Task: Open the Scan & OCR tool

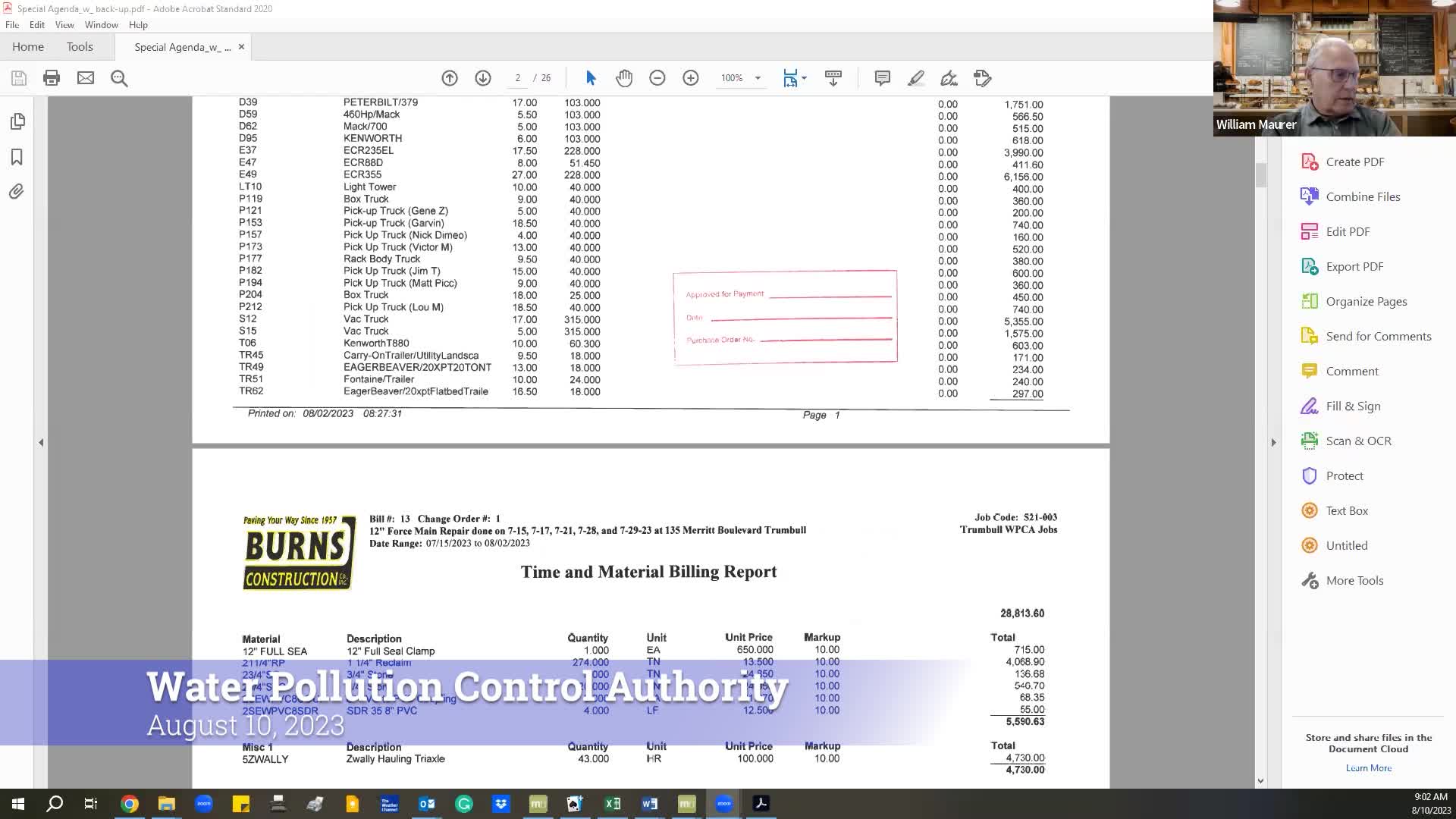Action: point(1358,441)
